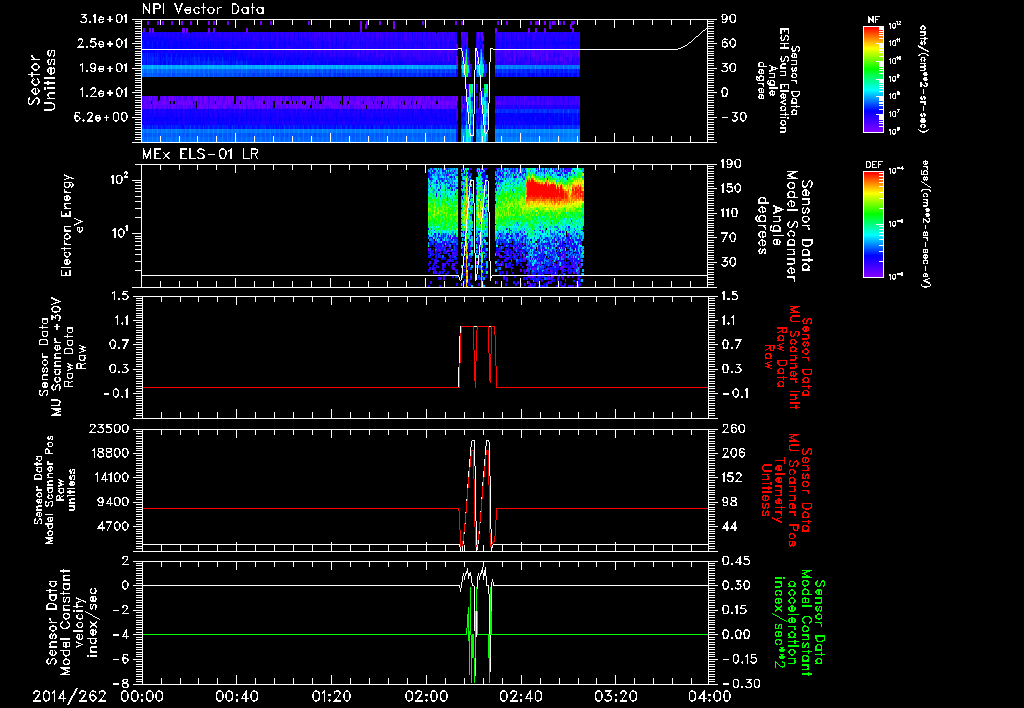This screenshot has width=1024, height=708.
Task: Click the "ESH Sun Elevation Angle" axis label
Action: 778,80
